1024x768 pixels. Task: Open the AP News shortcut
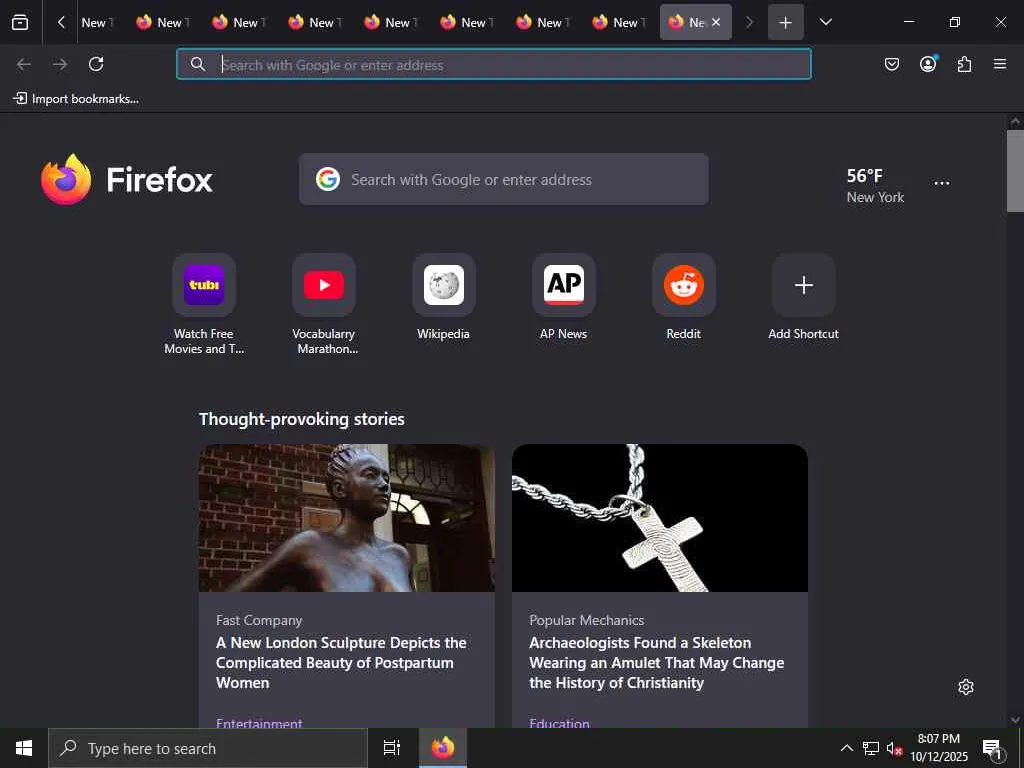coord(564,285)
